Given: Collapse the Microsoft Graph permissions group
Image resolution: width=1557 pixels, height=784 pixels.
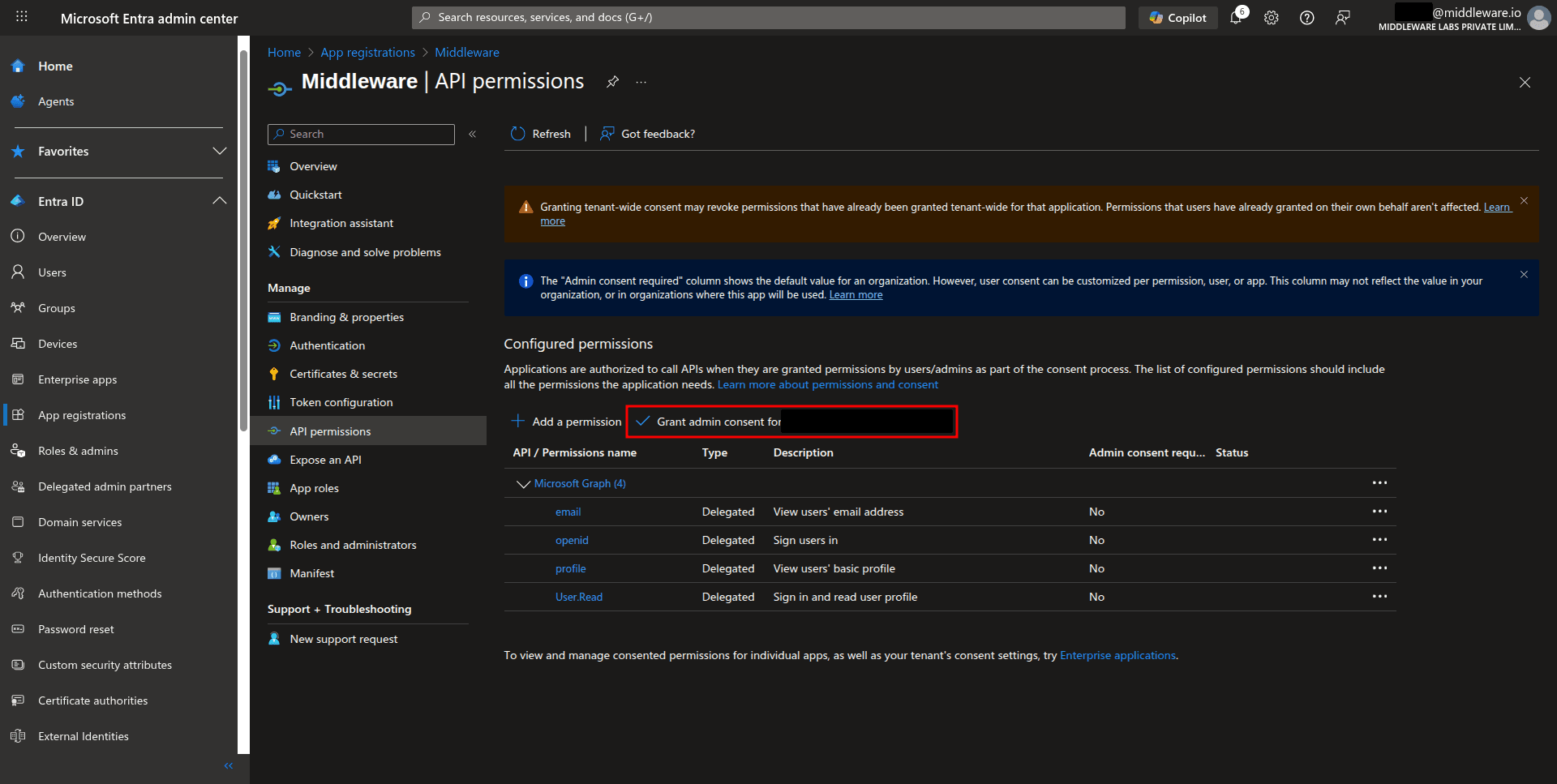Looking at the screenshot, I should pyautogui.click(x=524, y=483).
